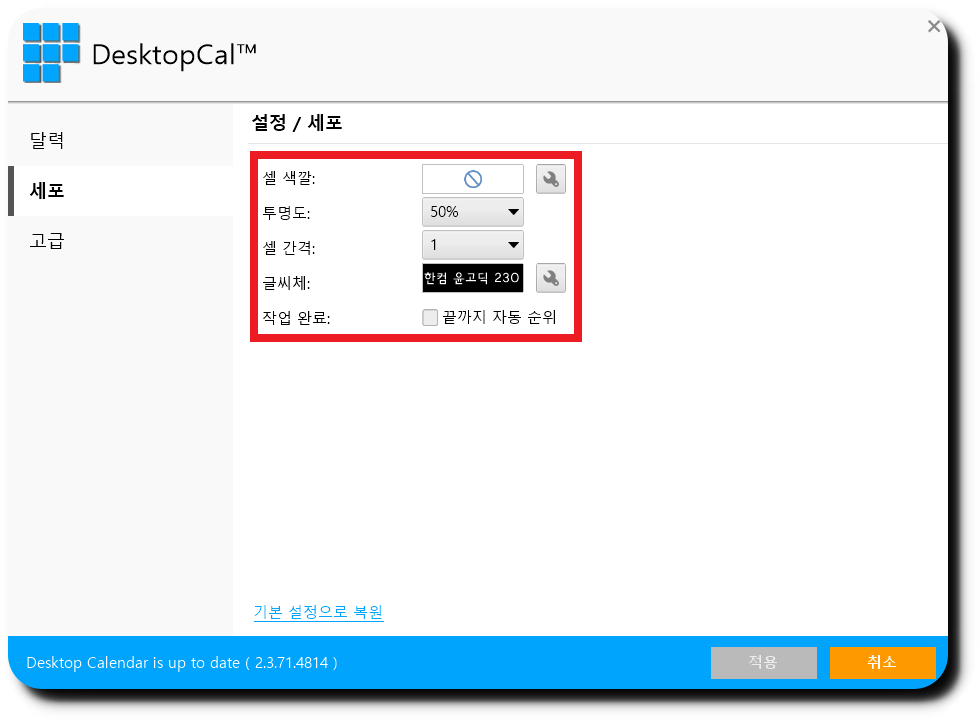Click the 적용 apply button
The height and width of the screenshot is (721, 980).
[763, 662]
